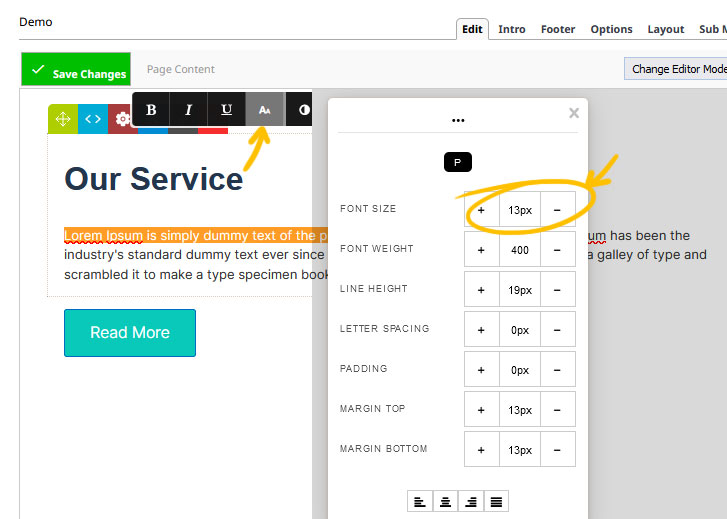Center-align text in the typography panel
The image size is (727, 519).
tap(445, 501)
